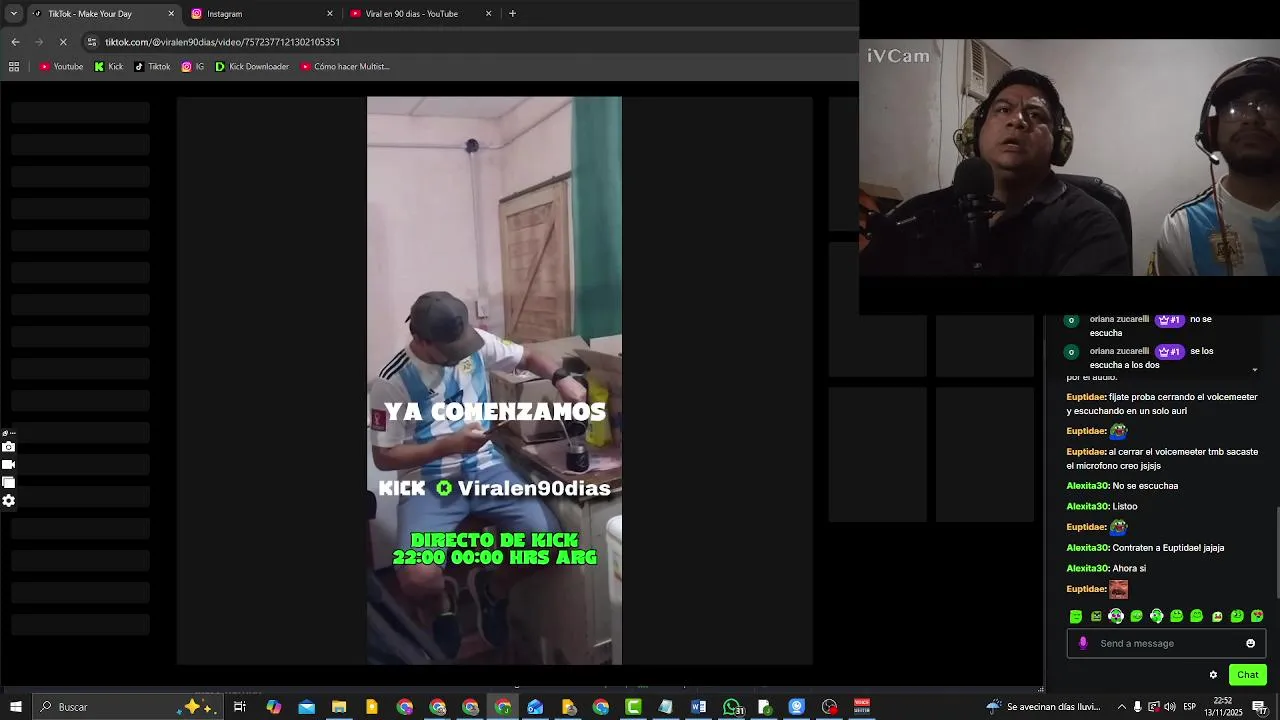Open the Cómo hacer Multist... bookmark

[x=345, y=67]
